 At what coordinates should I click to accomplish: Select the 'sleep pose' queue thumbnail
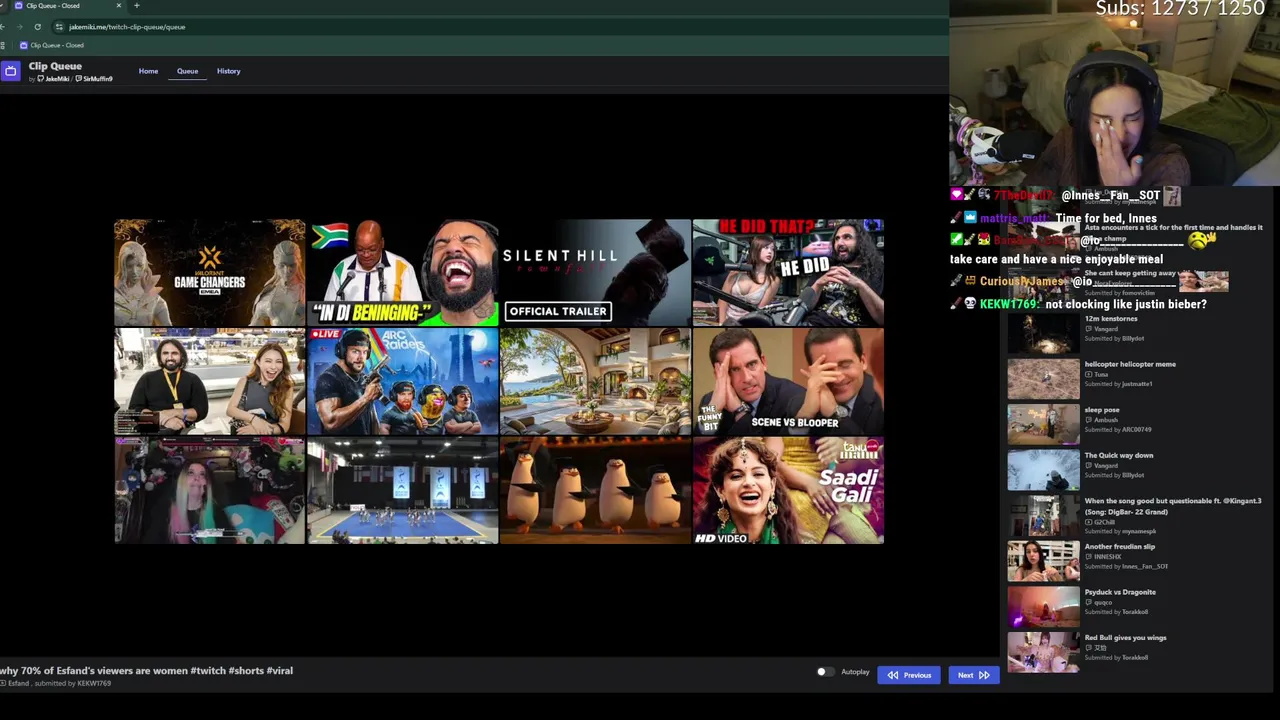point(1043,425)
